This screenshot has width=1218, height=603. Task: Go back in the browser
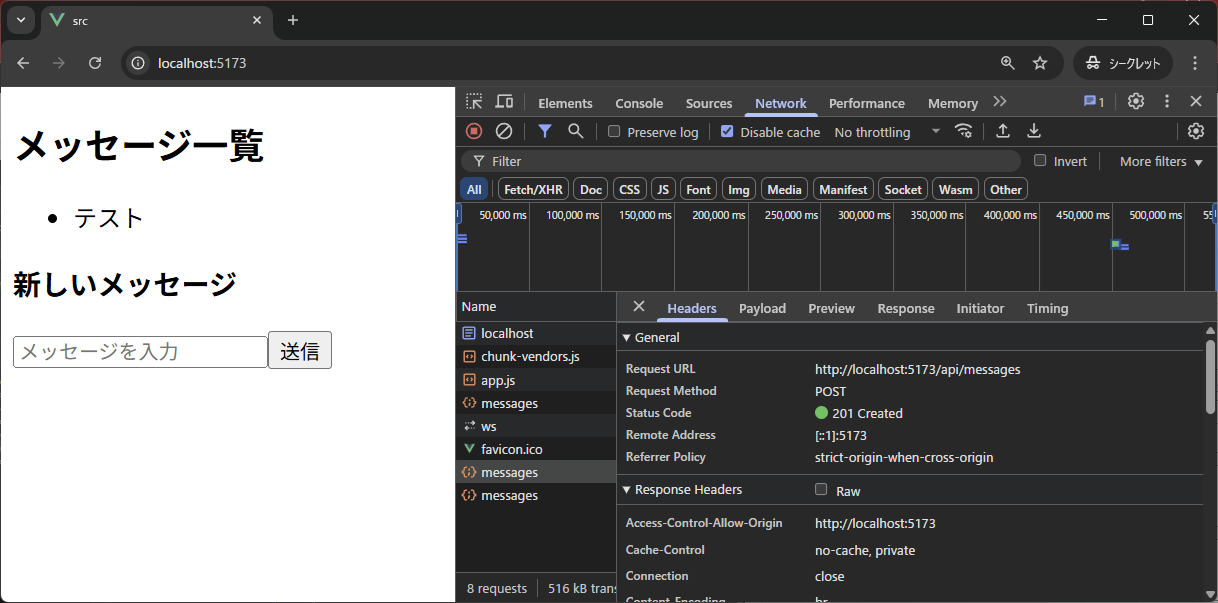click(23, 63)
